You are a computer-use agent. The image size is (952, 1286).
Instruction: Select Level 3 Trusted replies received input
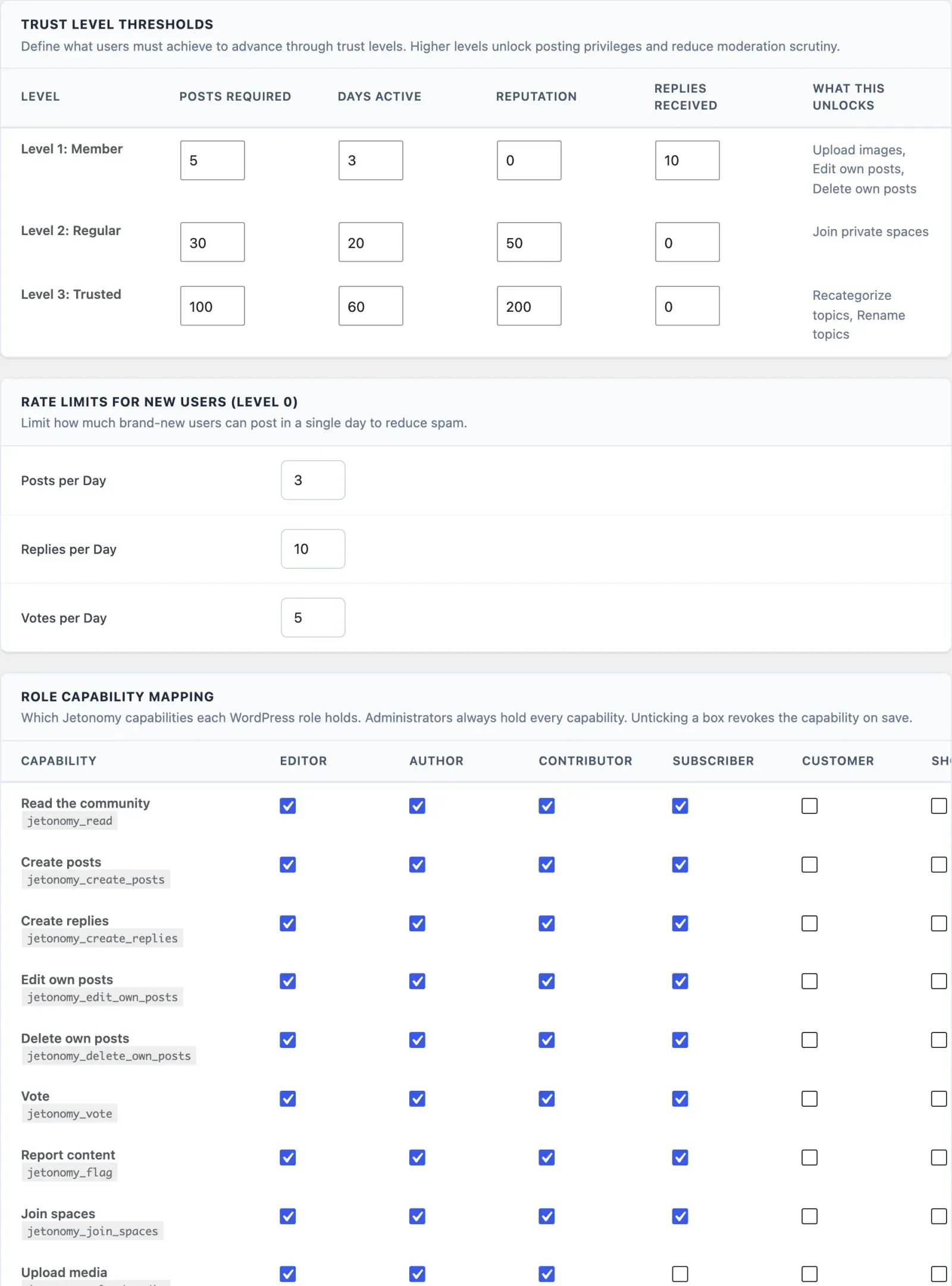[687, 306]
